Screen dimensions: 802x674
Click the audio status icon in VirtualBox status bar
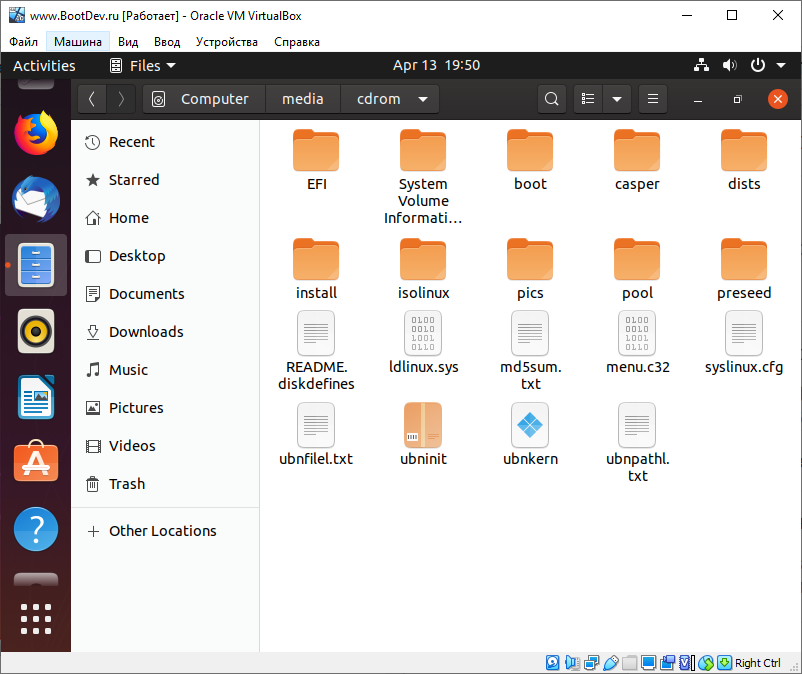(572, 663)
